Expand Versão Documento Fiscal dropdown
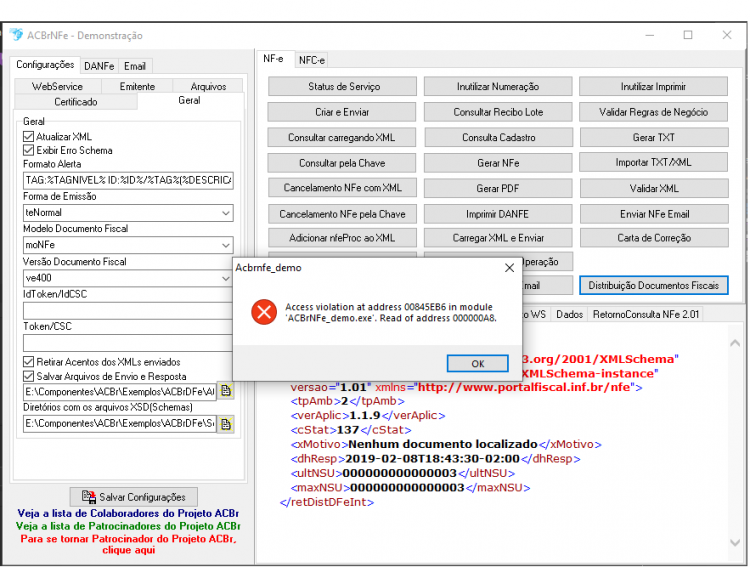Screen dimensions: 750x567 pos(226,278)
